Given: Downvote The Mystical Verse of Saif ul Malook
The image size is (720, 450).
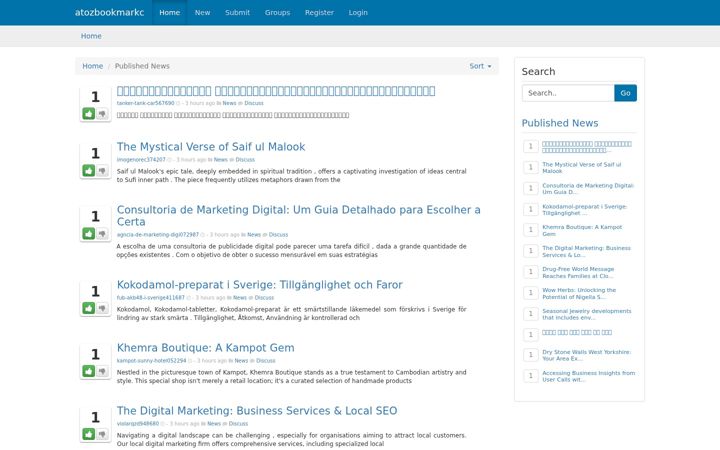Looking at the screenshot, I should pyautogui.click(x=102, y=170).
